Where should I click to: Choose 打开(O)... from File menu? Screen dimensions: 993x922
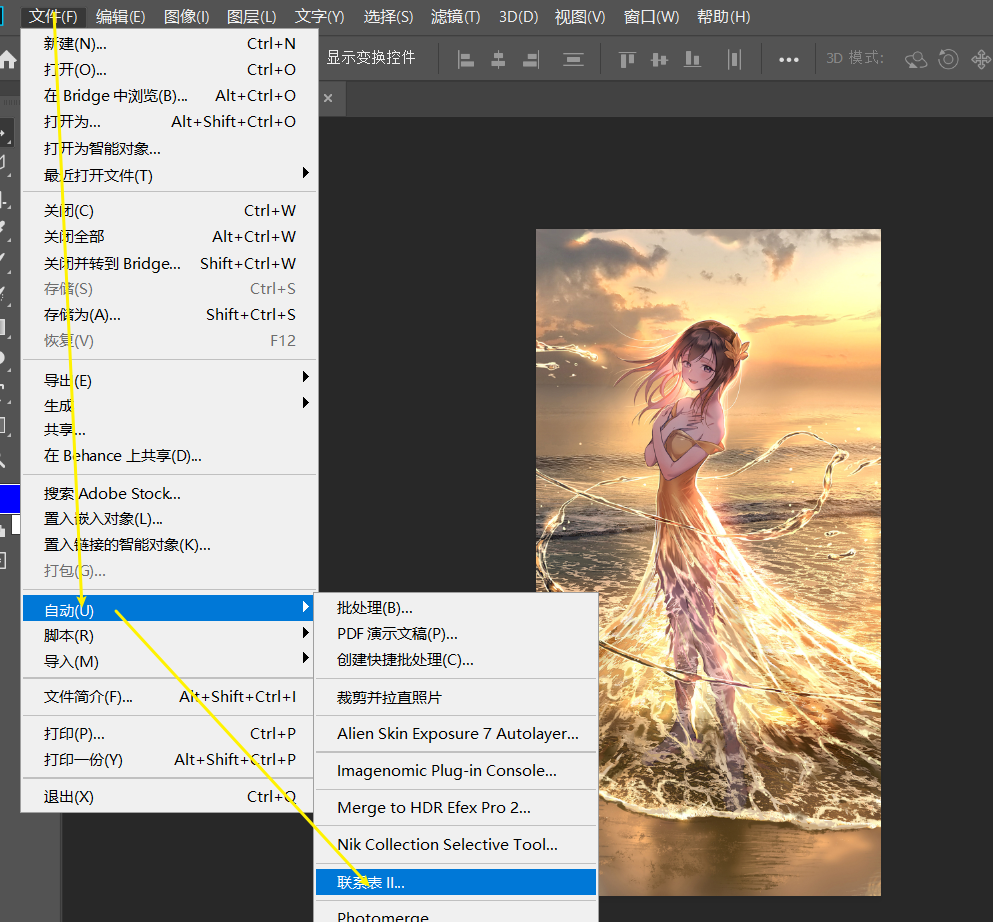coord(169,70)
